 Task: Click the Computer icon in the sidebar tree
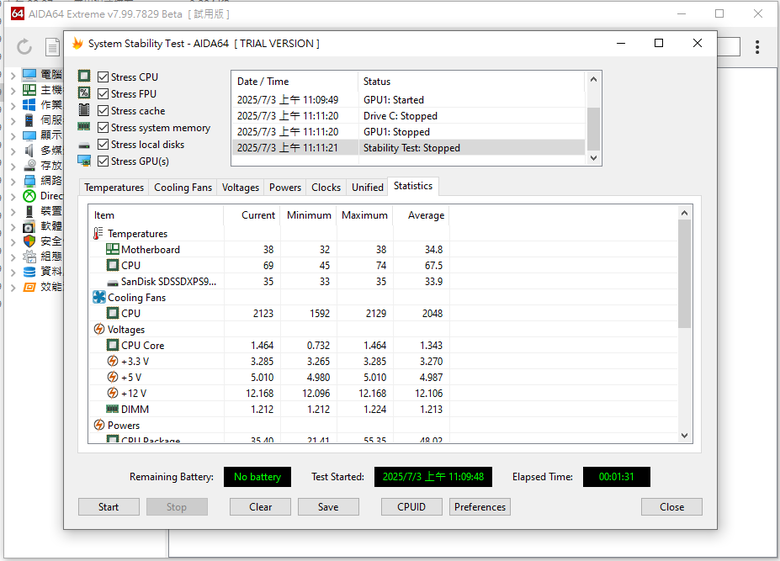click(x=29, y=75)
